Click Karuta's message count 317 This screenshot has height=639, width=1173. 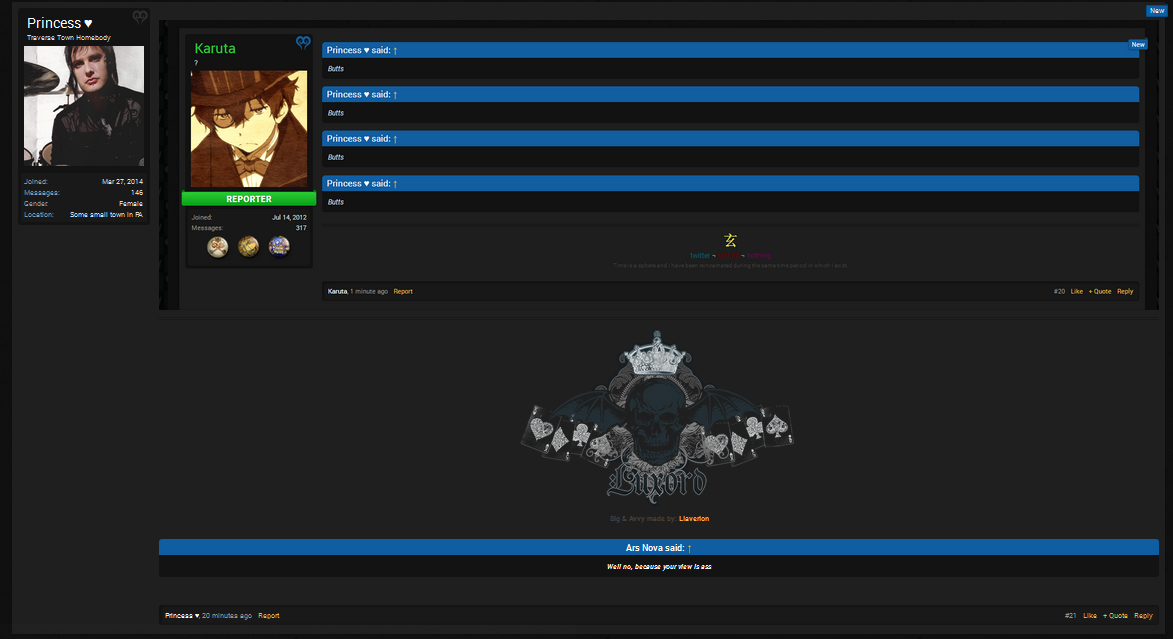301,227
